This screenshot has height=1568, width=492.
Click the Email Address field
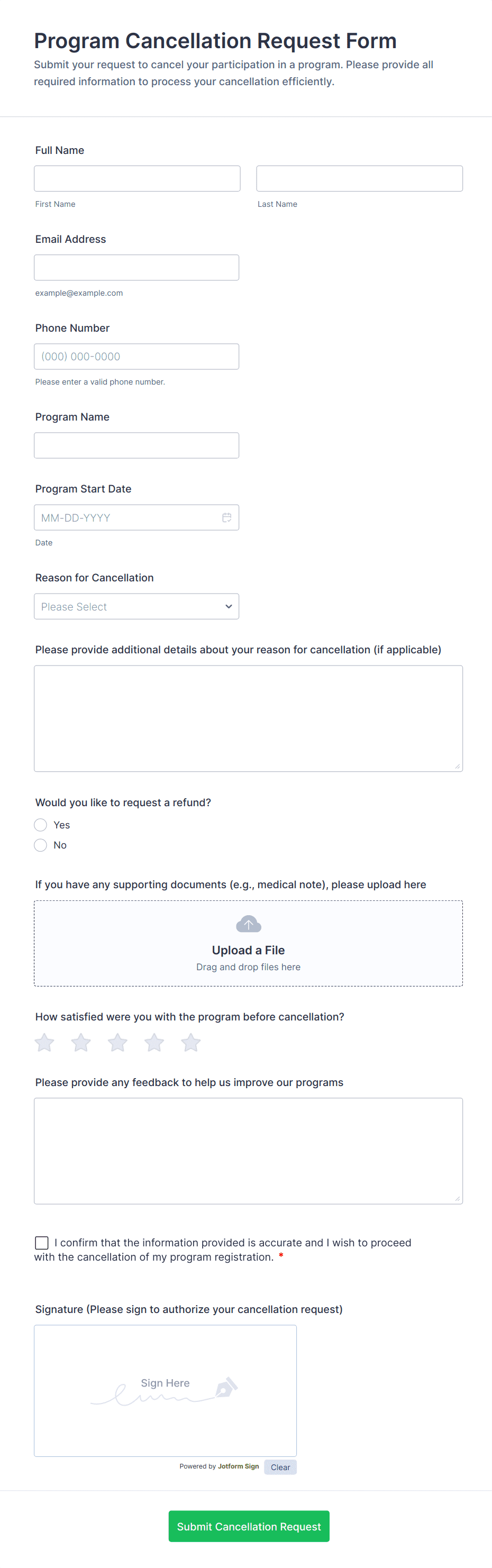136,267
